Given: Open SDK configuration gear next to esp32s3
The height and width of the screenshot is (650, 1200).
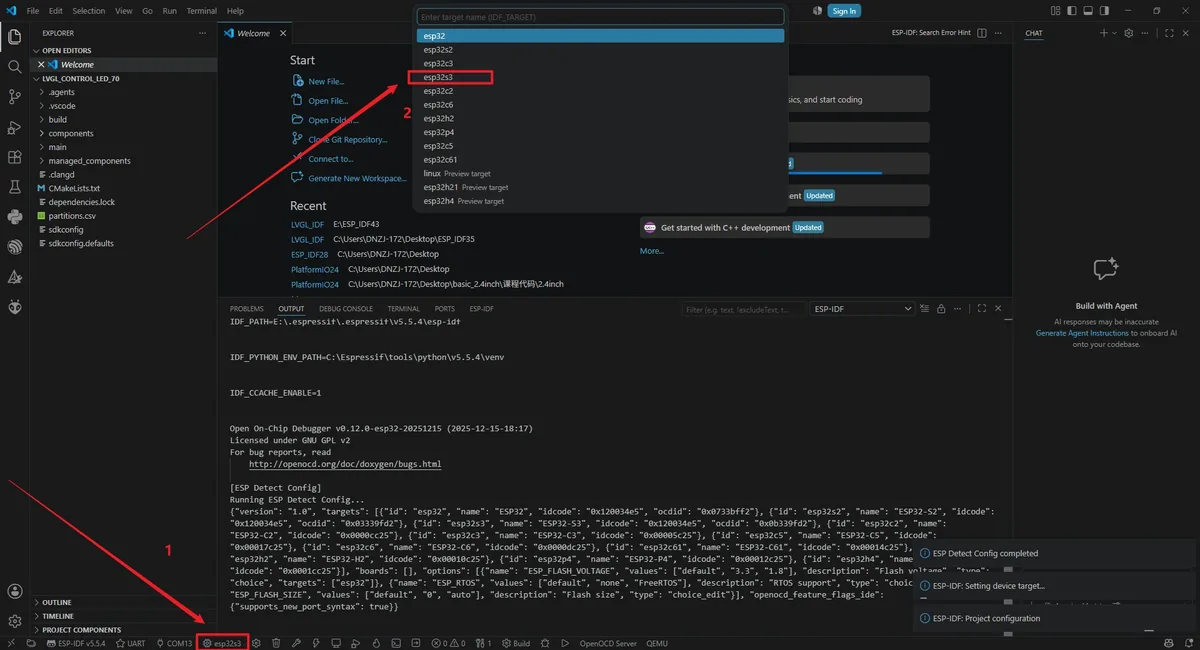Looking at the screenshot, I should [255, 643].
